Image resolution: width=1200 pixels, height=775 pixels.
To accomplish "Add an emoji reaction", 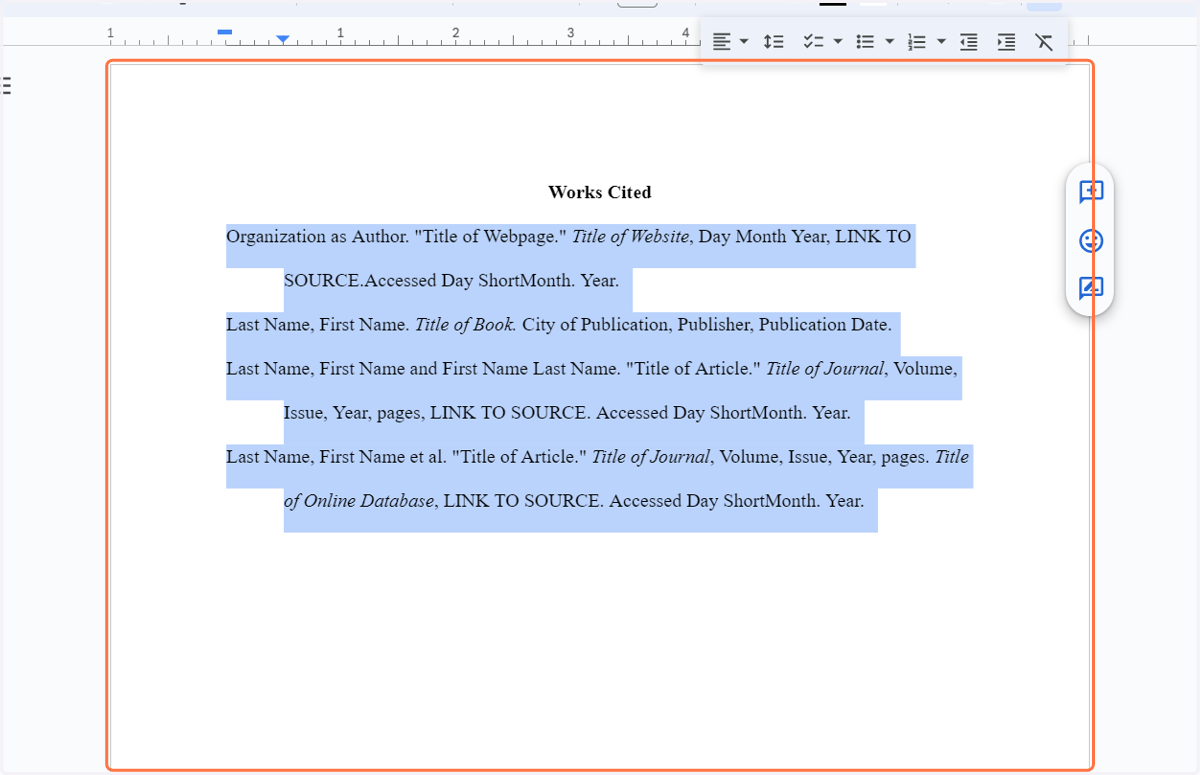I will point(1091,241).
